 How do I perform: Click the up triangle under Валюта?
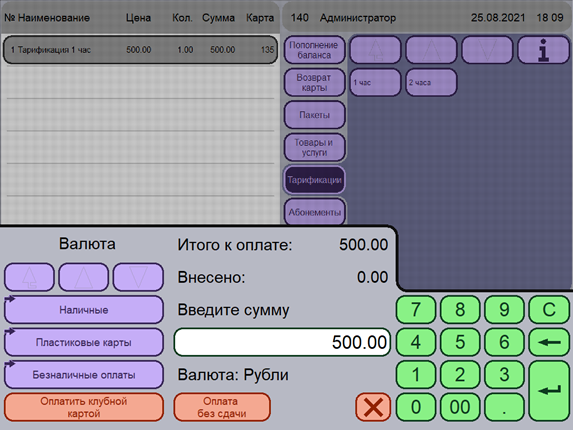pyautogui.click(x=84, y=277)
